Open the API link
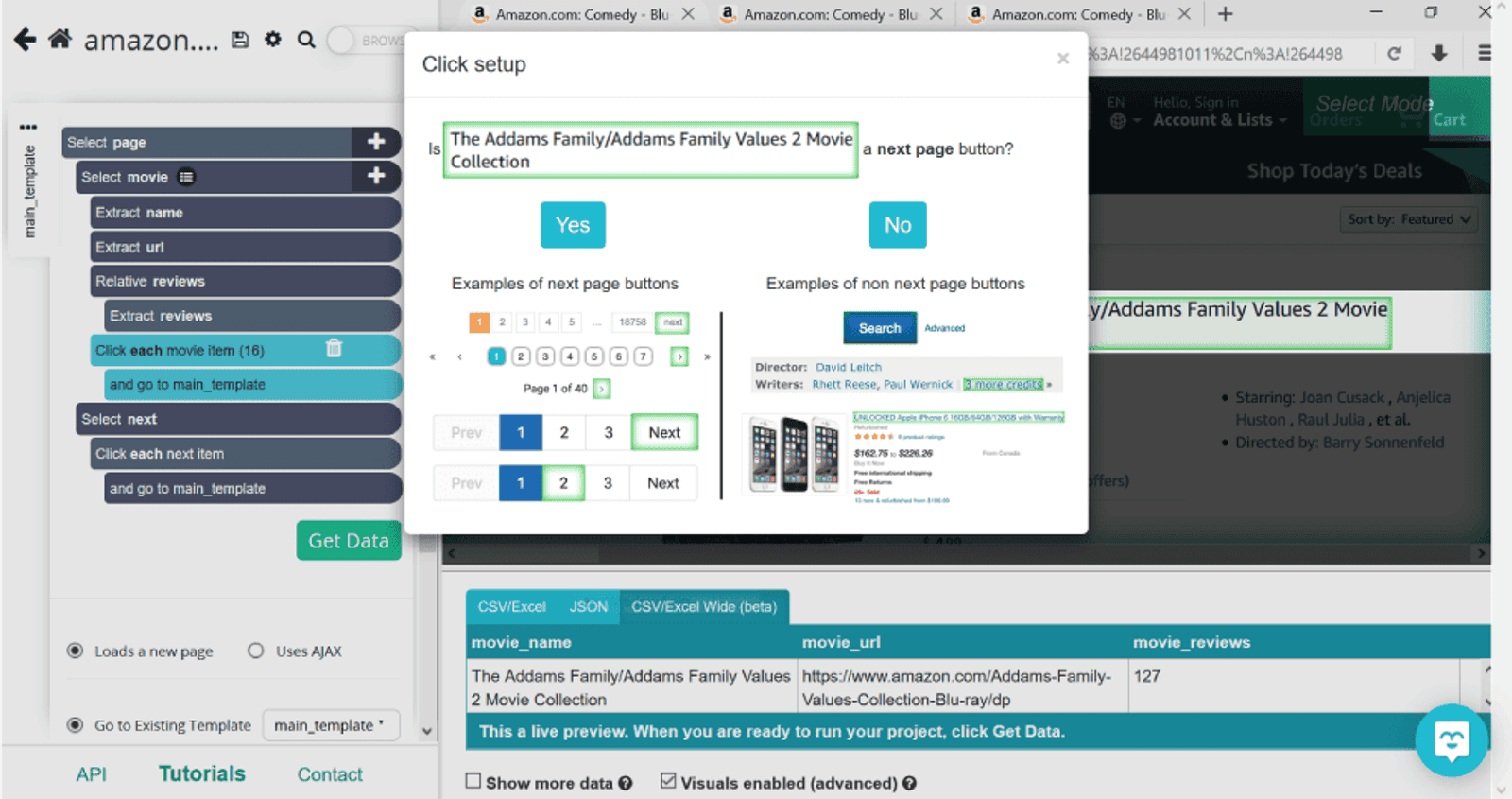The image size is (1512, 799). [91, 774]
